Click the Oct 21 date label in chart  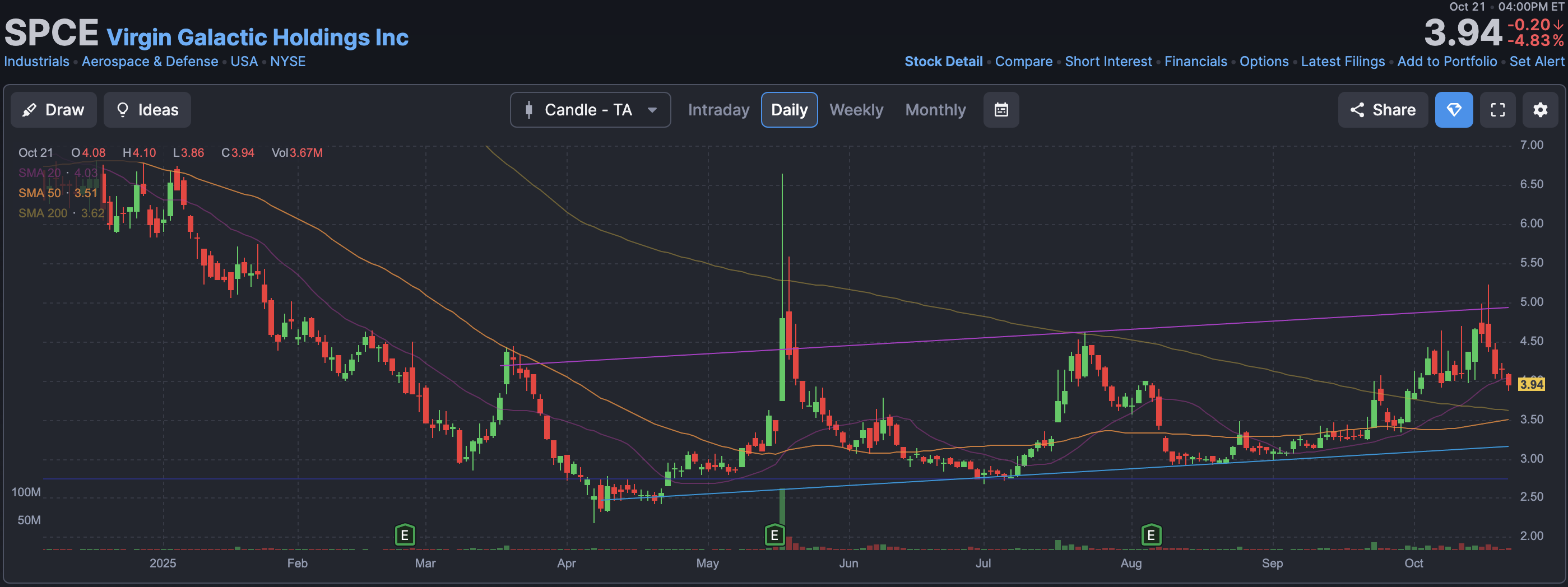[x=35, y=153]
